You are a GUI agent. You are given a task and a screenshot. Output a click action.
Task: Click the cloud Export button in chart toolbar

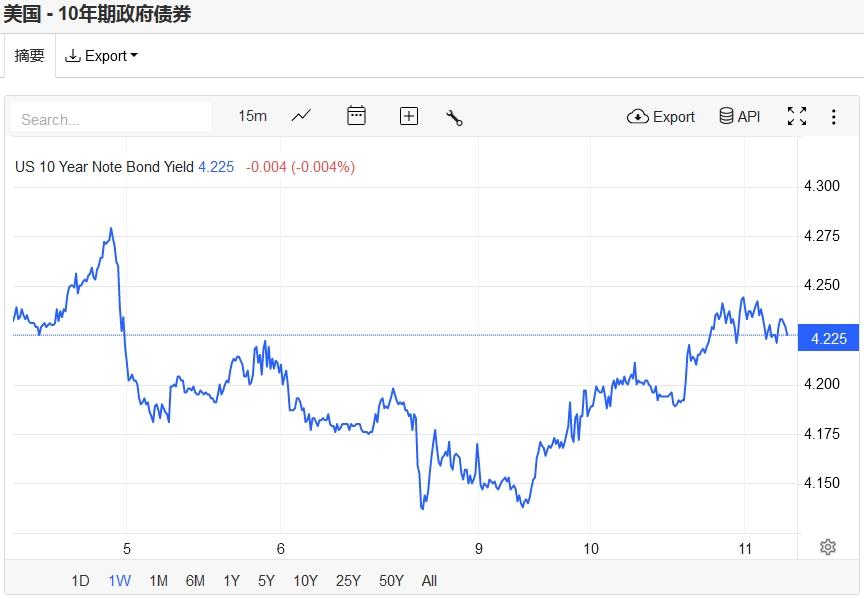point(660,117)
